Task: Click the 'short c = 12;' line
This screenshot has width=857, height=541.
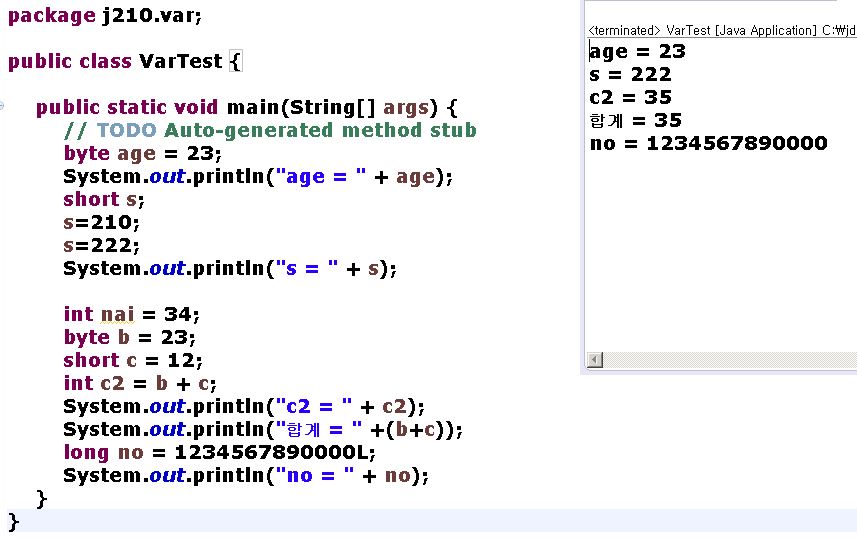Action: tap(133, 360)
